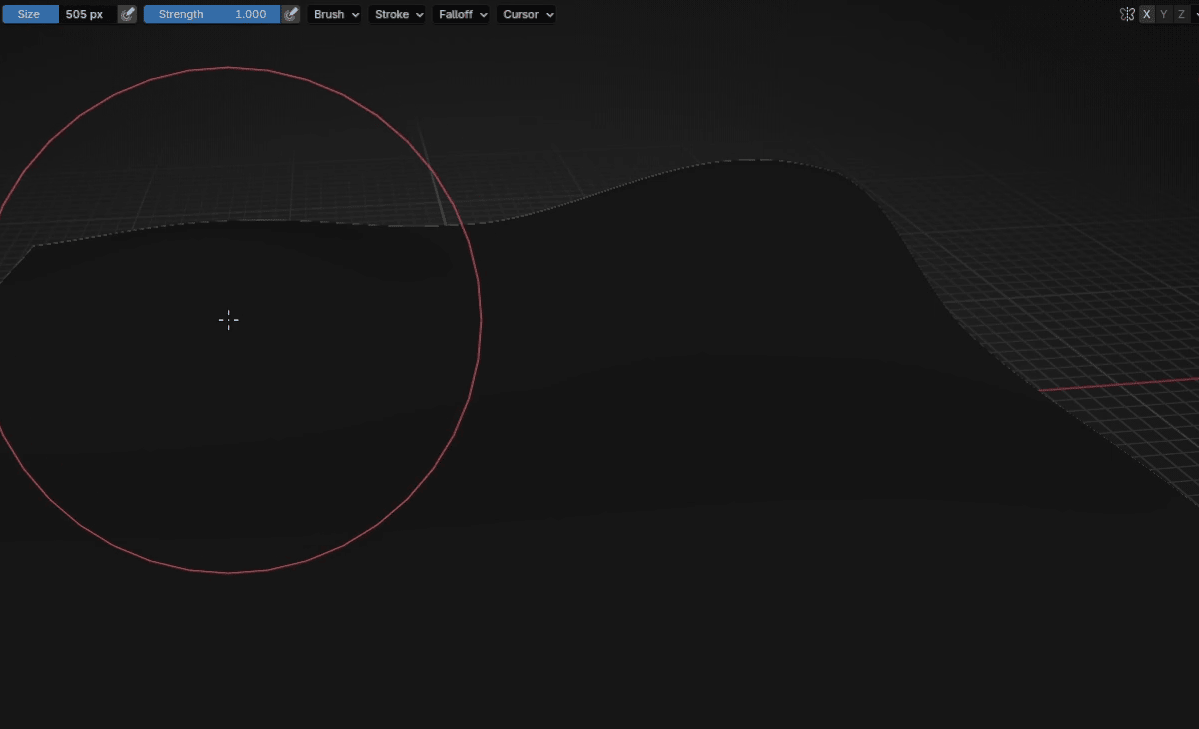Toggle pressure sensitivity for brush Strength
1199x729 pixels.
(x=290, y=14)
